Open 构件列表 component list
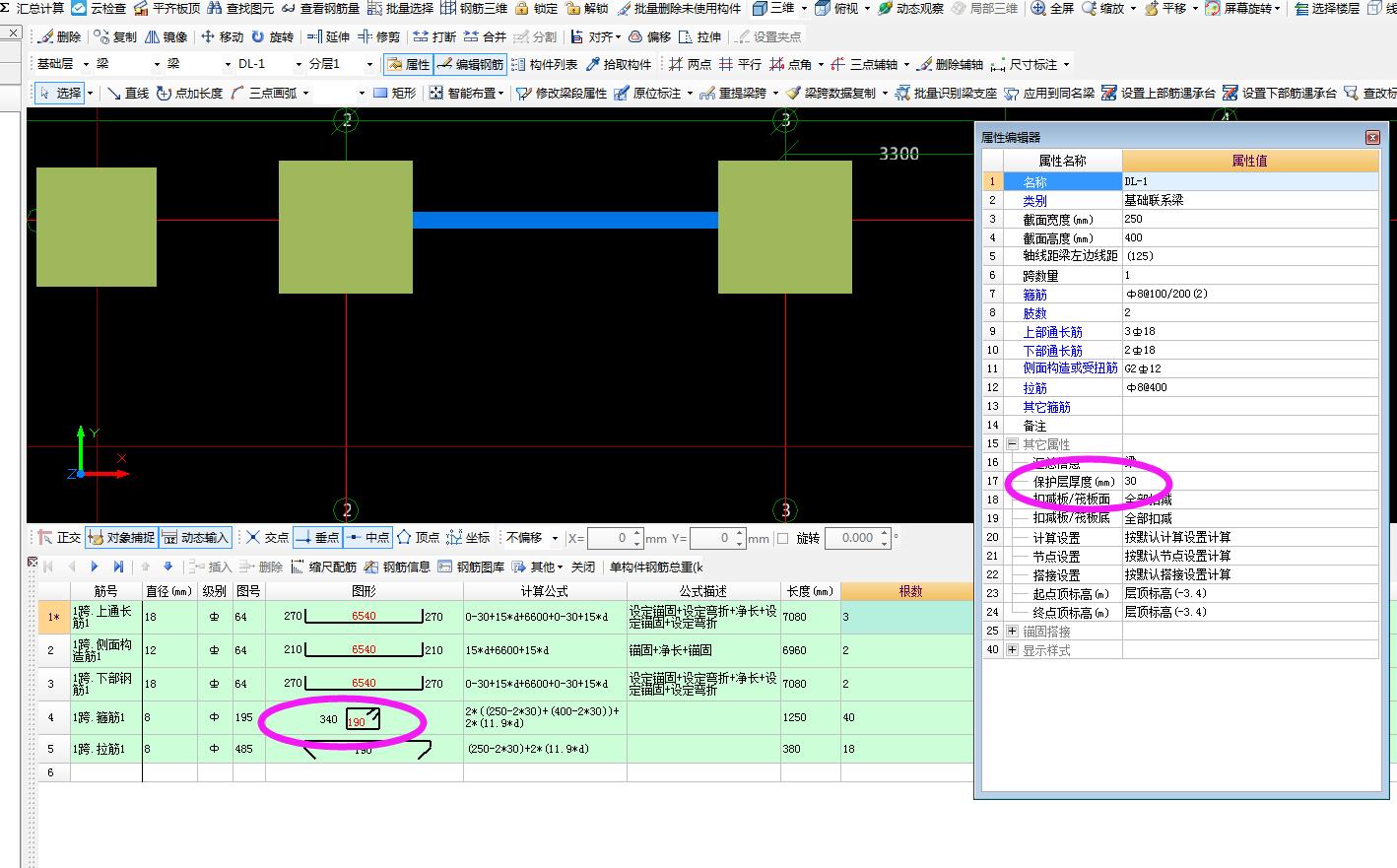1397x868 pixels. pyautogui.click(x=544, y=64)
